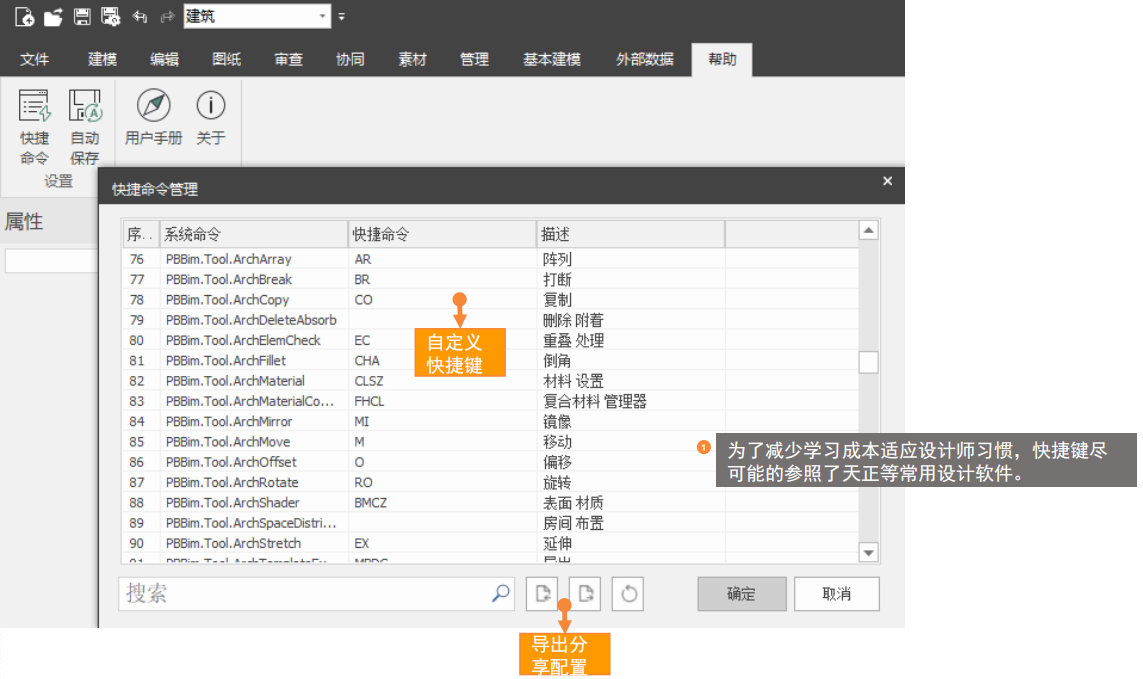Viewport: 1143px width, 679px height.
Task: Open the 建筑 discipline dropdown
Action: 322,16
